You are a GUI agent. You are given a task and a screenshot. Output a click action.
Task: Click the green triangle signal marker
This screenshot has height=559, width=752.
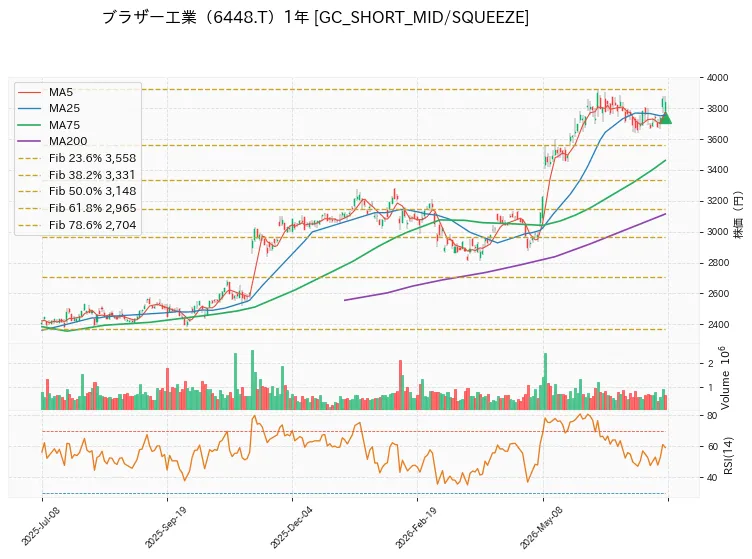coord(665,118)
